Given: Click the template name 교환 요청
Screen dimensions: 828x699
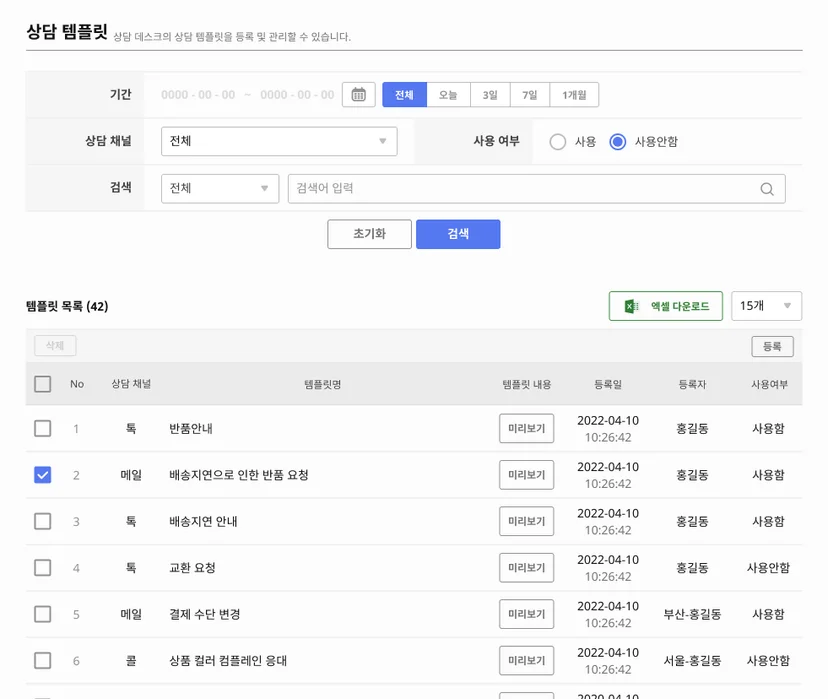Looking at the screenshot, I should click(x=192, y=568).
